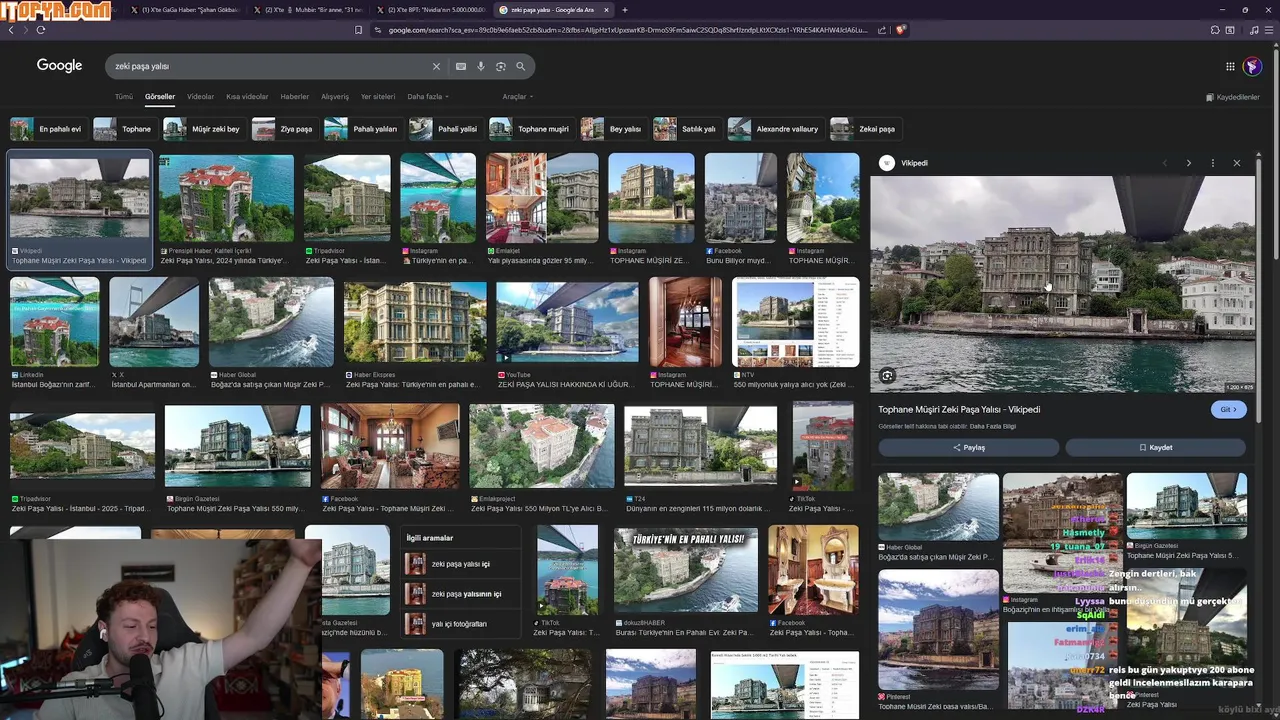Reload the page with the refresh icon
The width and height of the screenshot is (1280, 720).
point(40,30)
